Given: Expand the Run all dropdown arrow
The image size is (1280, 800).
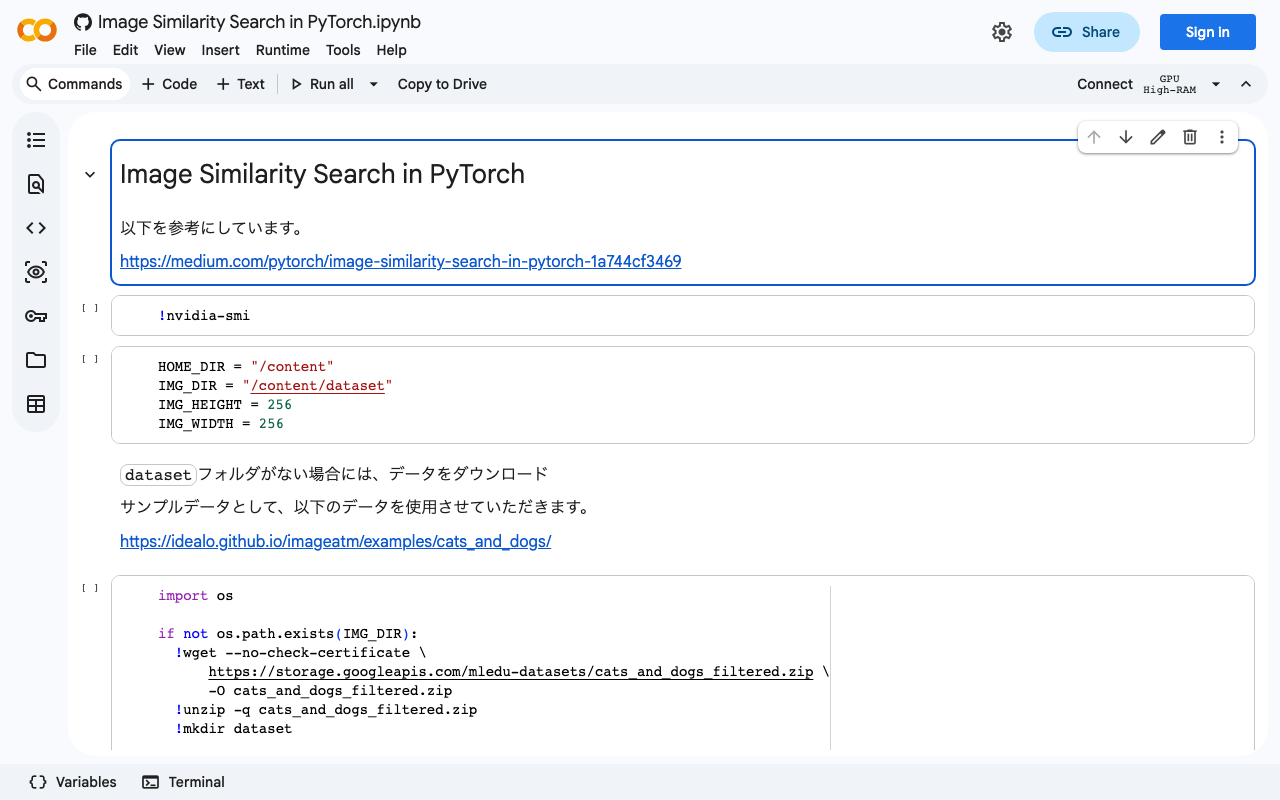Looking at the screenshot, I should (373, 84).
